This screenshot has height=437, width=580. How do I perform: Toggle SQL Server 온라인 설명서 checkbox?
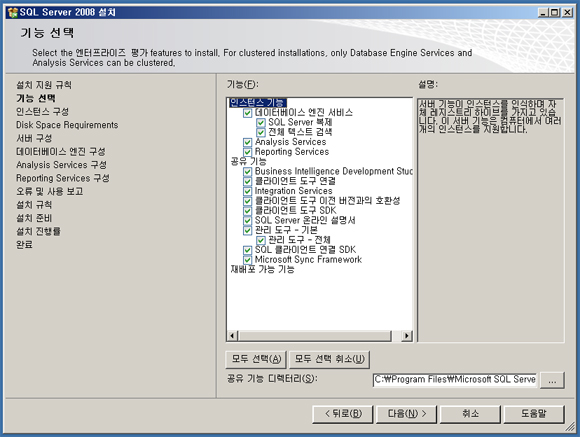click(x=247, y=221)
